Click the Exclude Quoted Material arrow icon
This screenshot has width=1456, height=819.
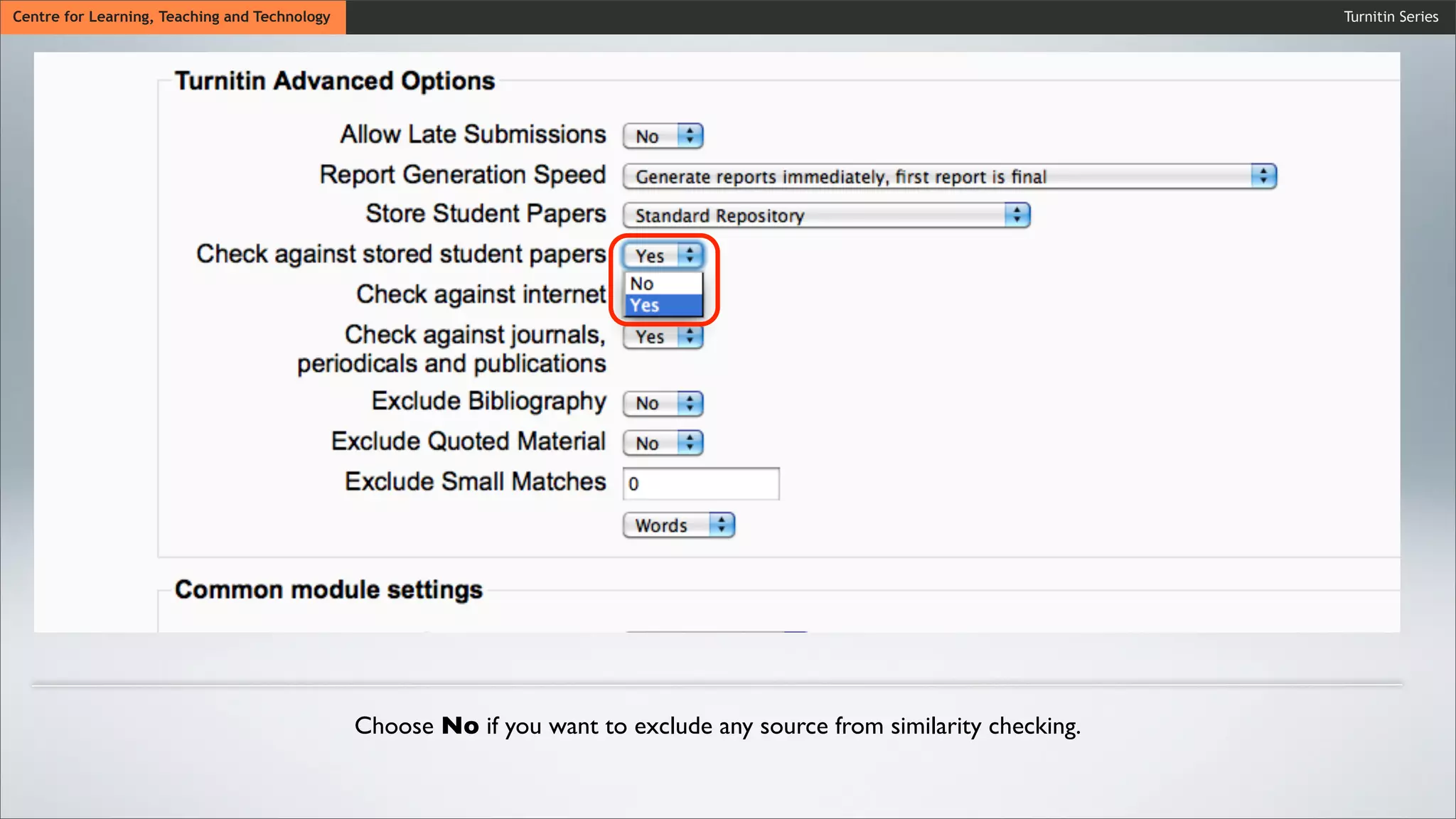[x=690, y=444]
